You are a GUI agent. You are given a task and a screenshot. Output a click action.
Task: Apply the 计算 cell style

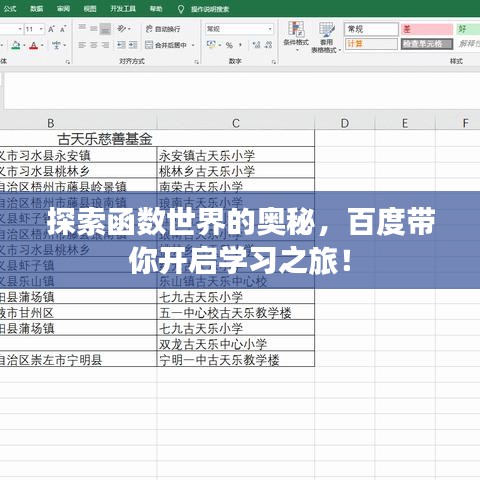[x=371, y=44]
